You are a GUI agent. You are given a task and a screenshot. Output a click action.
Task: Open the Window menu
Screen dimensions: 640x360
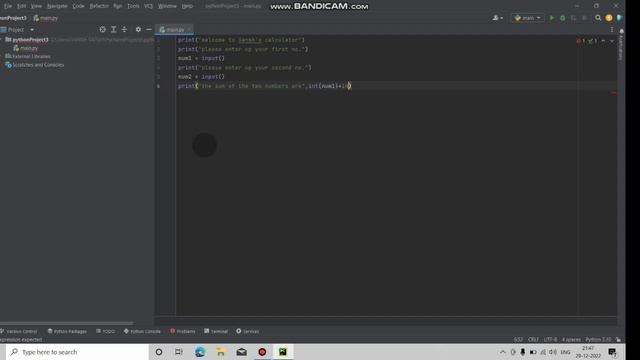tap(167, 6)
